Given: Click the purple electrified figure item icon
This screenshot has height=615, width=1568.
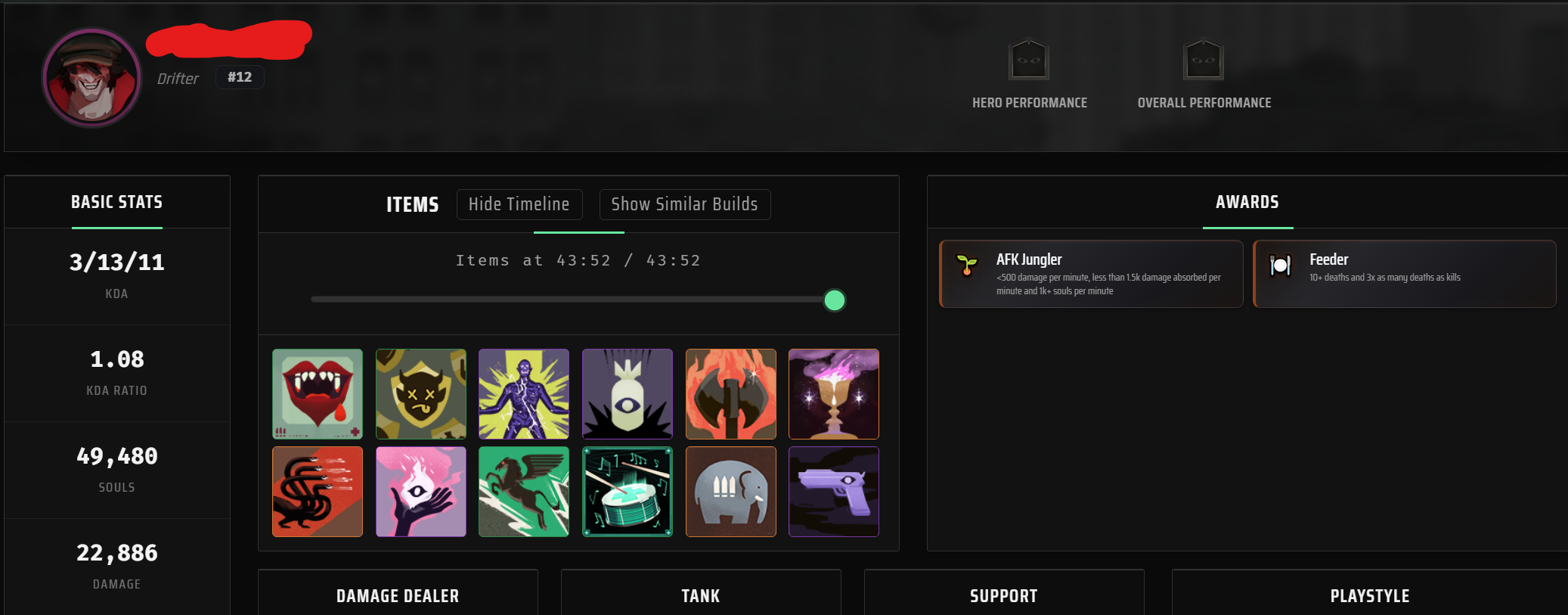Looking at the screenshot, I should pyautogui.click(x=524, y=394).
